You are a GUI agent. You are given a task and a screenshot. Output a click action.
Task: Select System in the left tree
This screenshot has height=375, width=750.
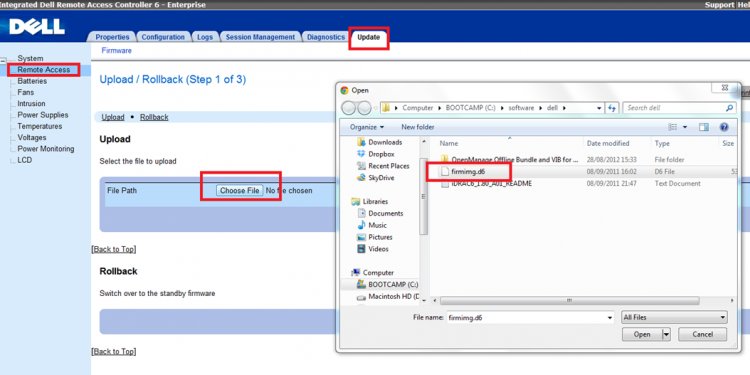(x=30, y=58)
